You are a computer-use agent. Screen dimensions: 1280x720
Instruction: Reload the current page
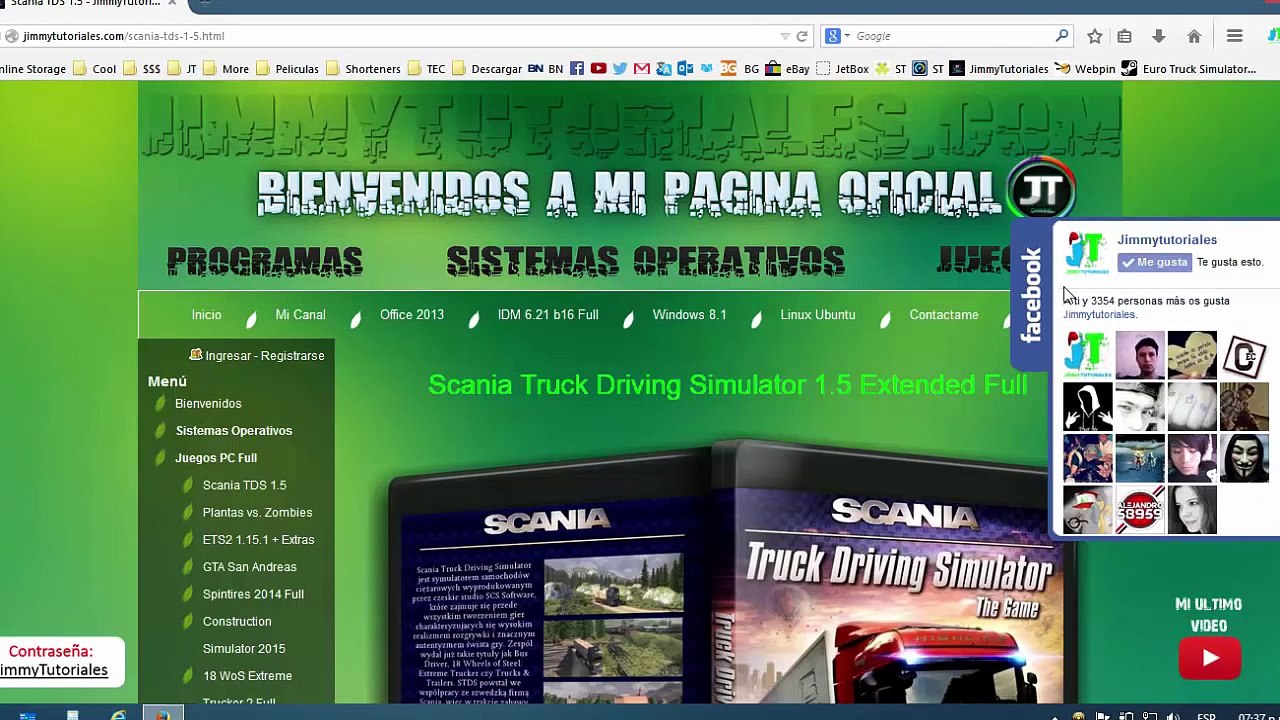[x=801, y=36]
